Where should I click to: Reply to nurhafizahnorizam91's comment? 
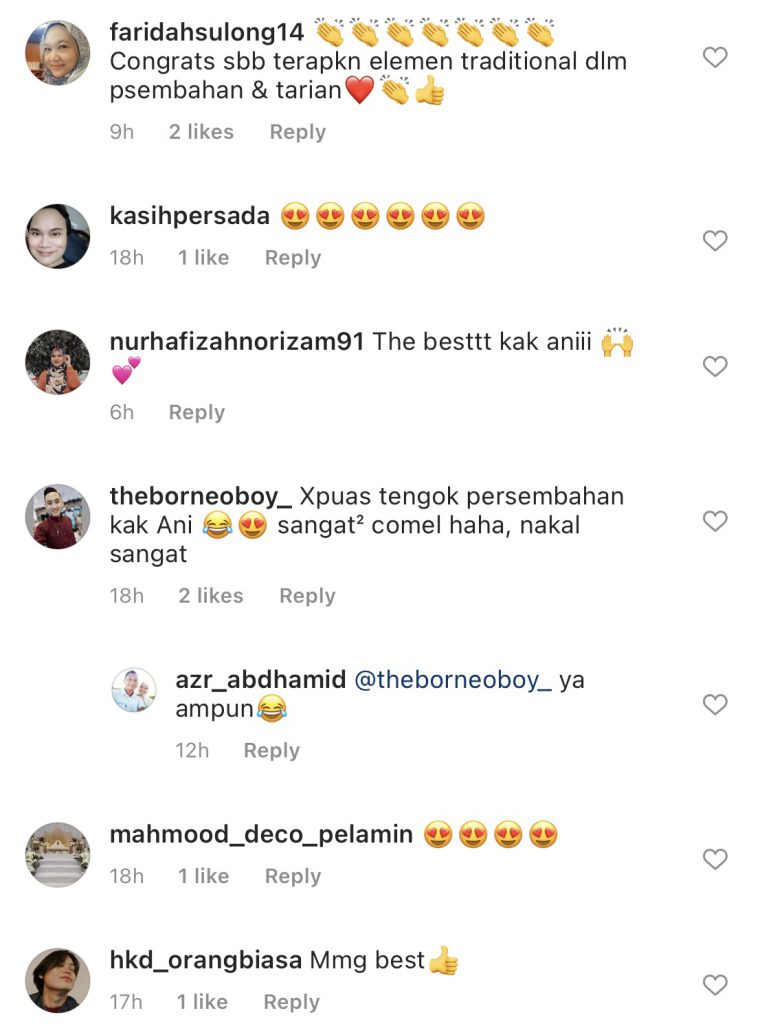(197, 412)
